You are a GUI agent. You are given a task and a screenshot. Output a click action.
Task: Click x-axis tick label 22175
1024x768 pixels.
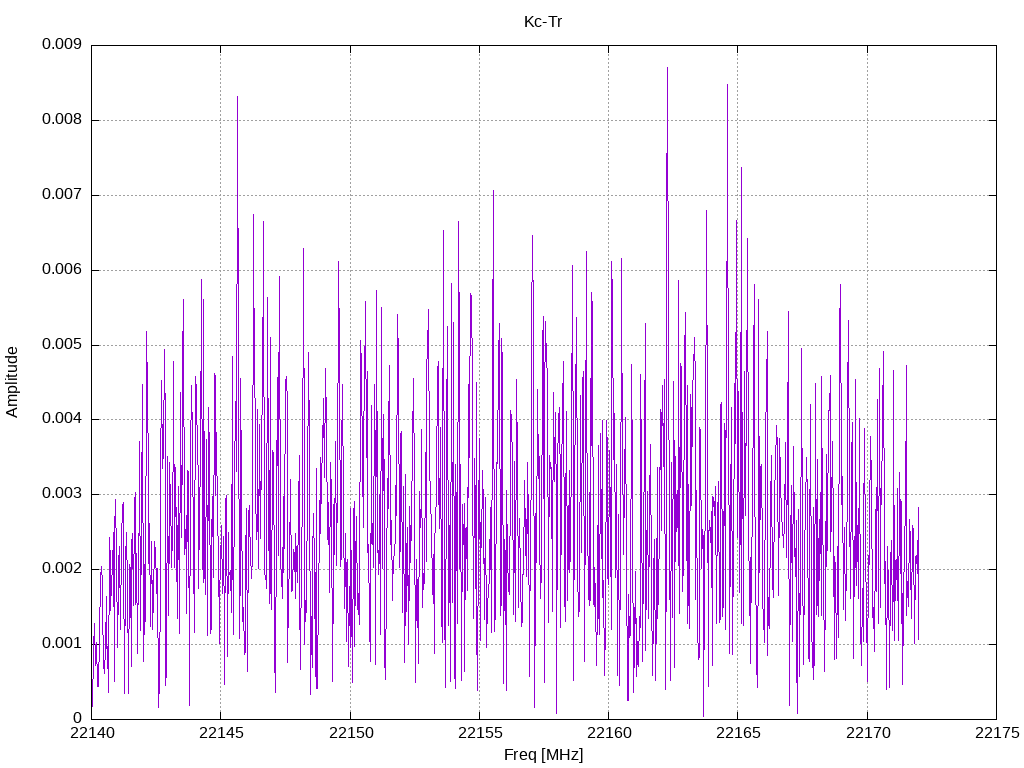(997, 733)
